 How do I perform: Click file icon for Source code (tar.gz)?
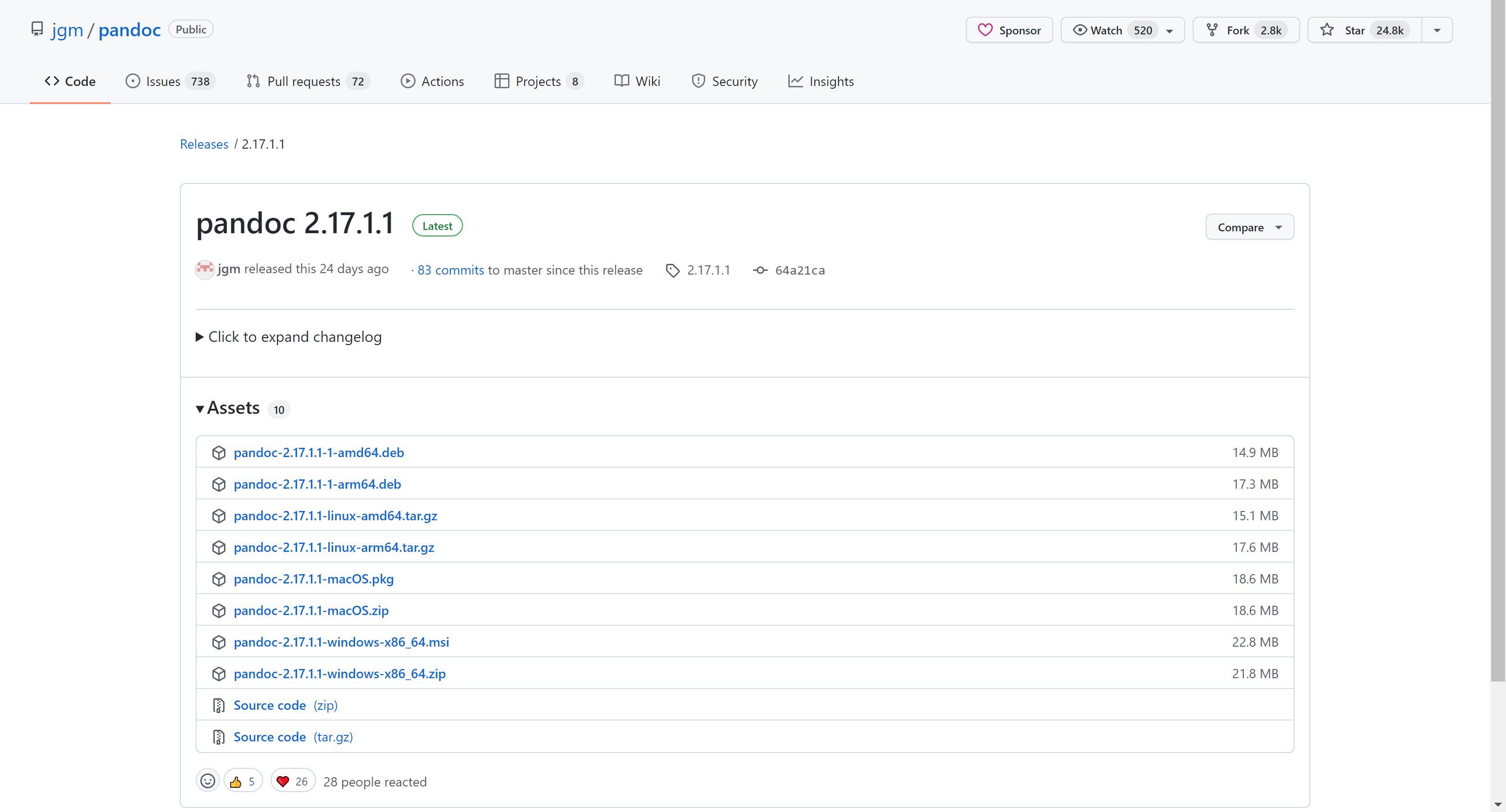click(x=218, y=737)
